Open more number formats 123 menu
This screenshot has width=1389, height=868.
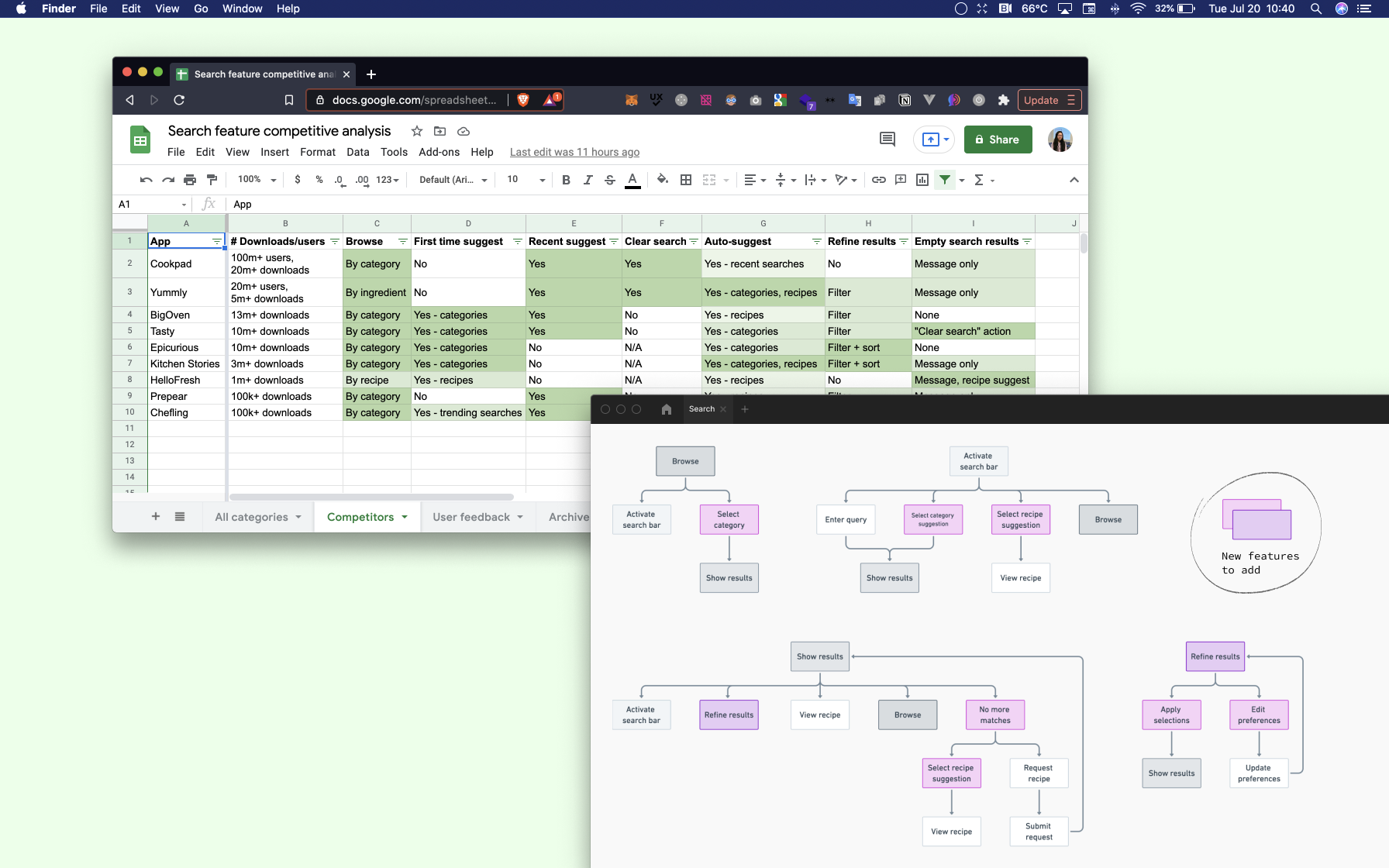[x=388, y=180]
